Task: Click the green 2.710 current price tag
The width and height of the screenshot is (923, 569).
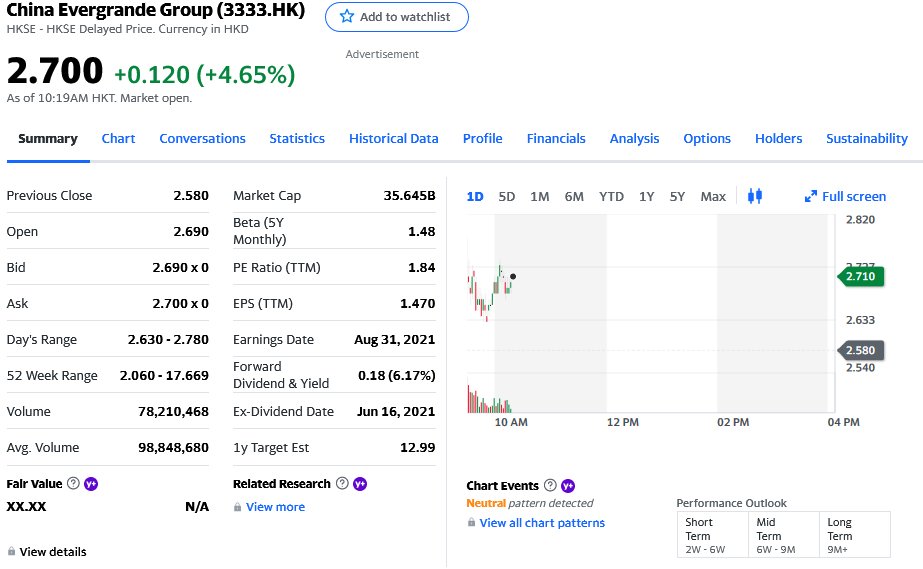Action: (x=861, y=276)
